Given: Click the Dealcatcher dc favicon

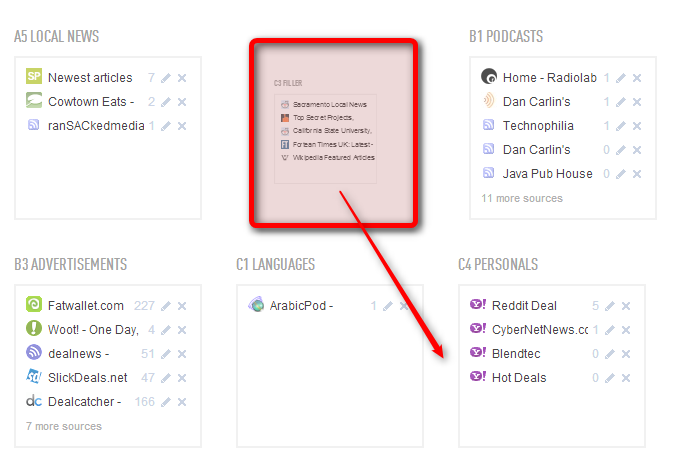Looking at the screenshot, I should [x=34, y=401].
